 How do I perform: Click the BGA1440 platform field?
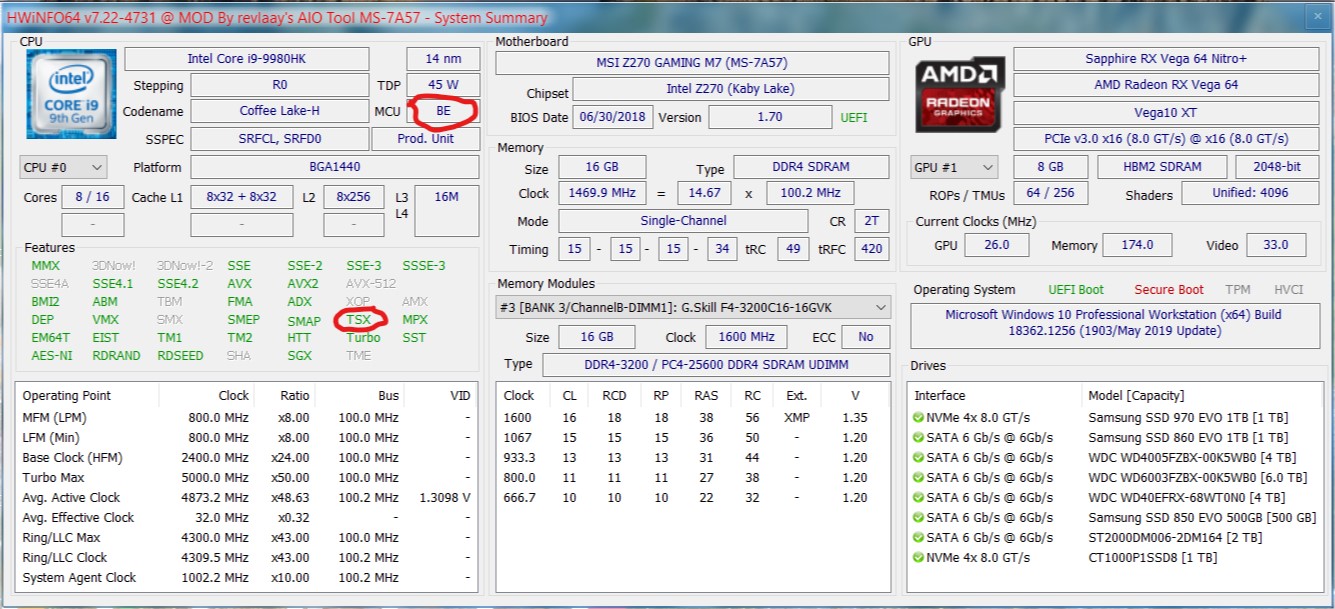click(x=335, y=167)
